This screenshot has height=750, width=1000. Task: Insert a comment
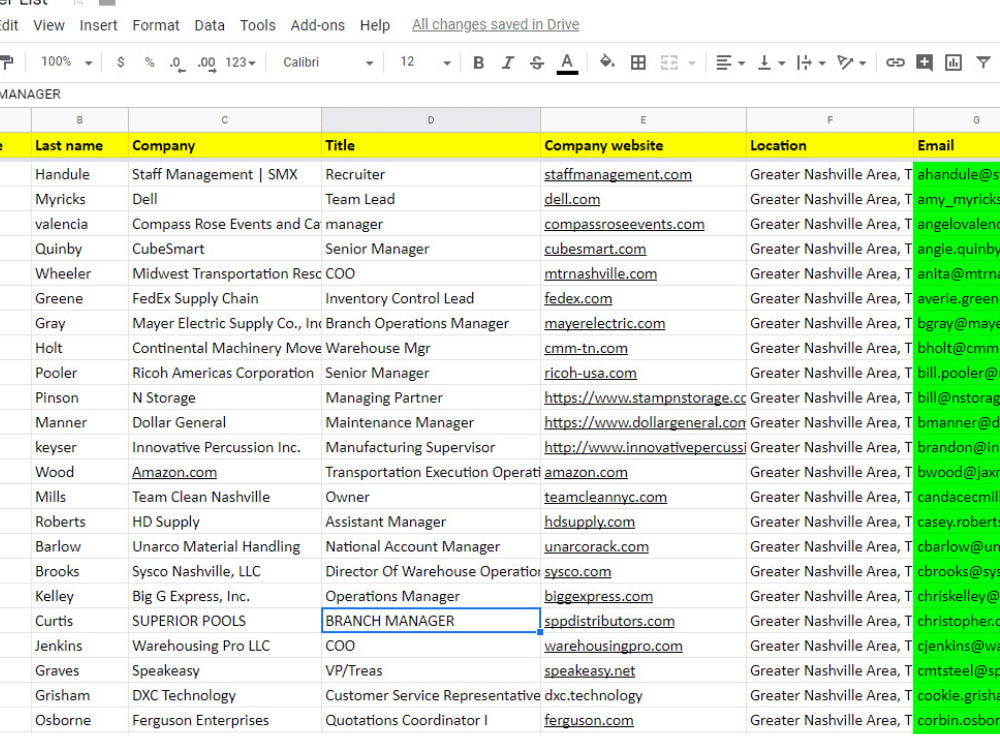pos(922,62)
